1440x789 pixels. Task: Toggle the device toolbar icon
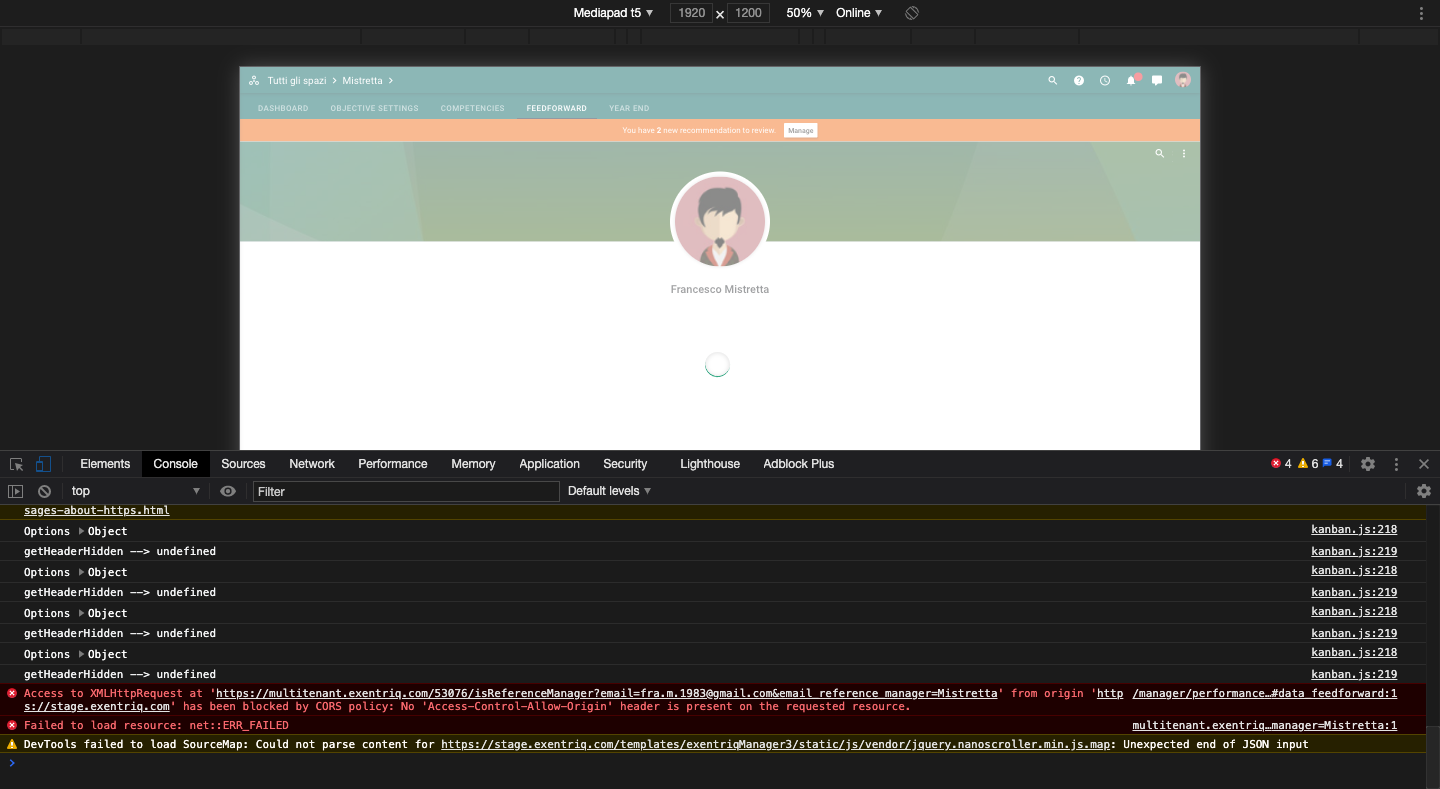pos(43,464)
